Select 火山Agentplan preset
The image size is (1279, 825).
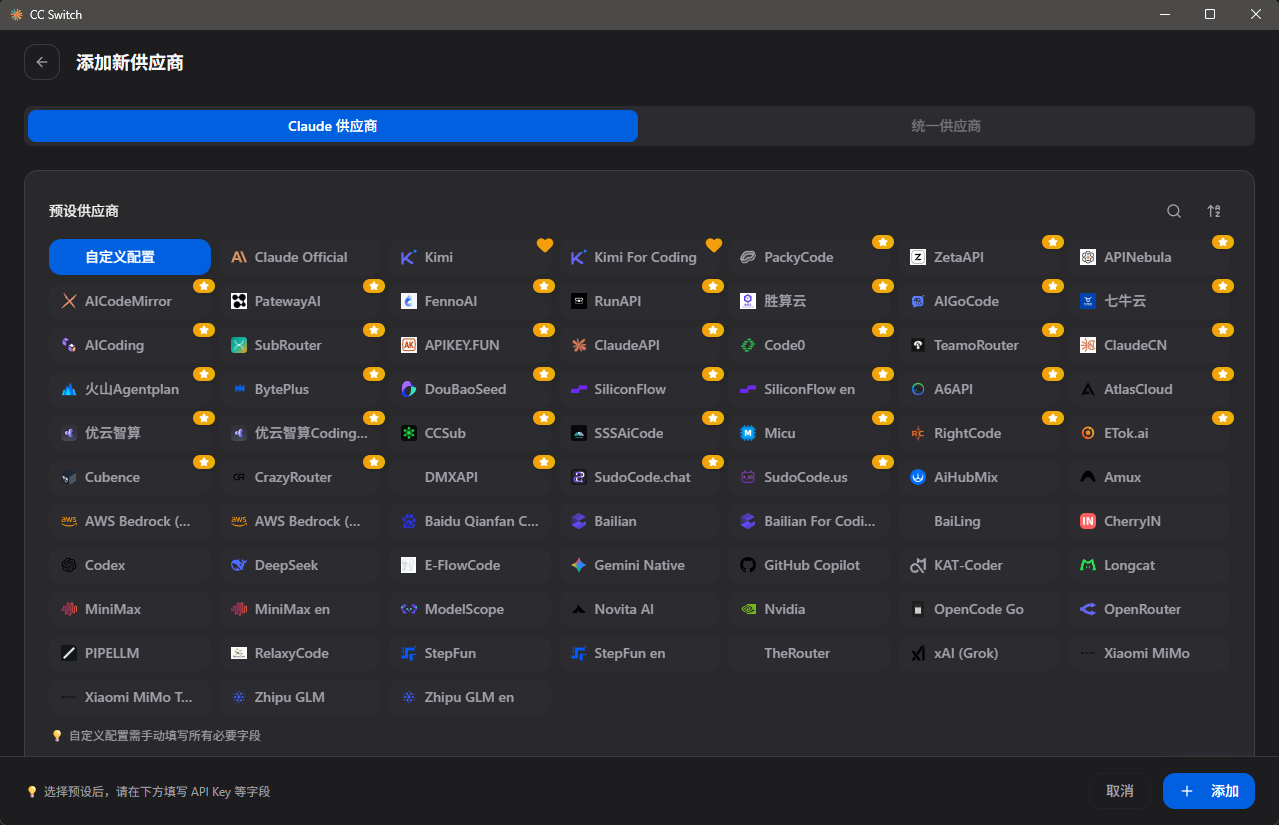pos(130,389)
